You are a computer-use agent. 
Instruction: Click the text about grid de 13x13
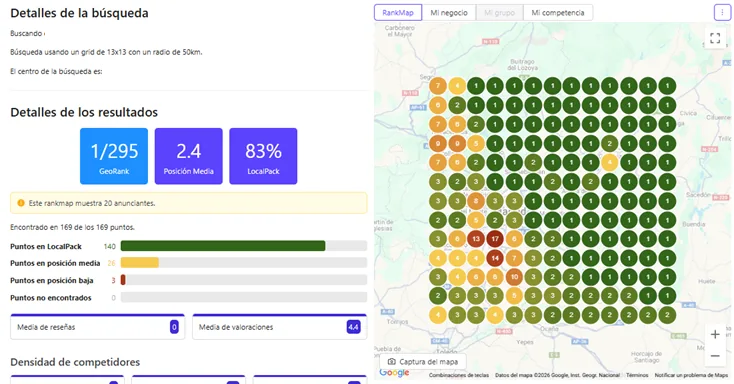[x=106, y=52]
